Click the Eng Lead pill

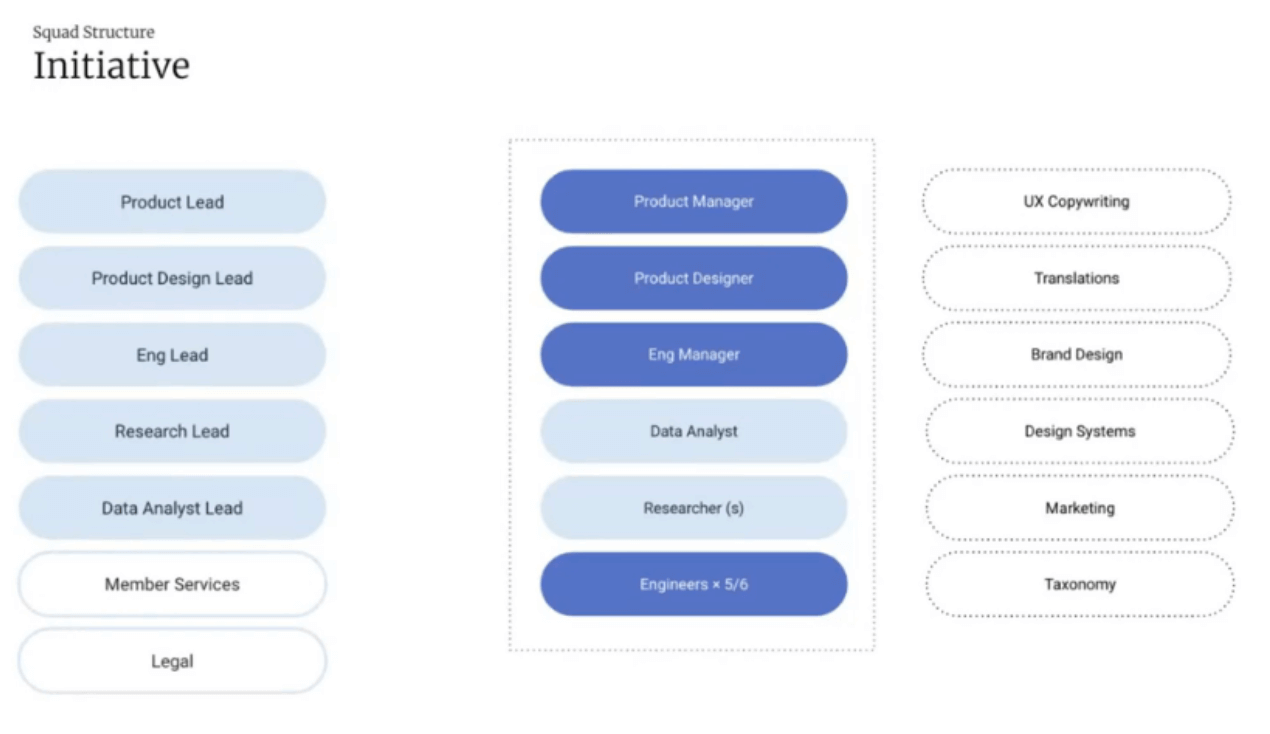point(172,355)
